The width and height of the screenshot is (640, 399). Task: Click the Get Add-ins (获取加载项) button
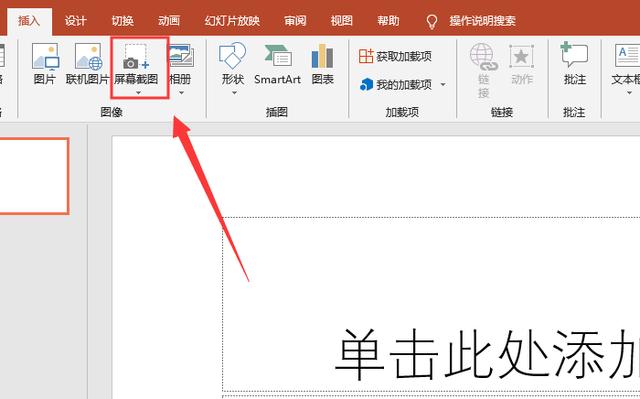pyautogui.click(x=395, y=56)
